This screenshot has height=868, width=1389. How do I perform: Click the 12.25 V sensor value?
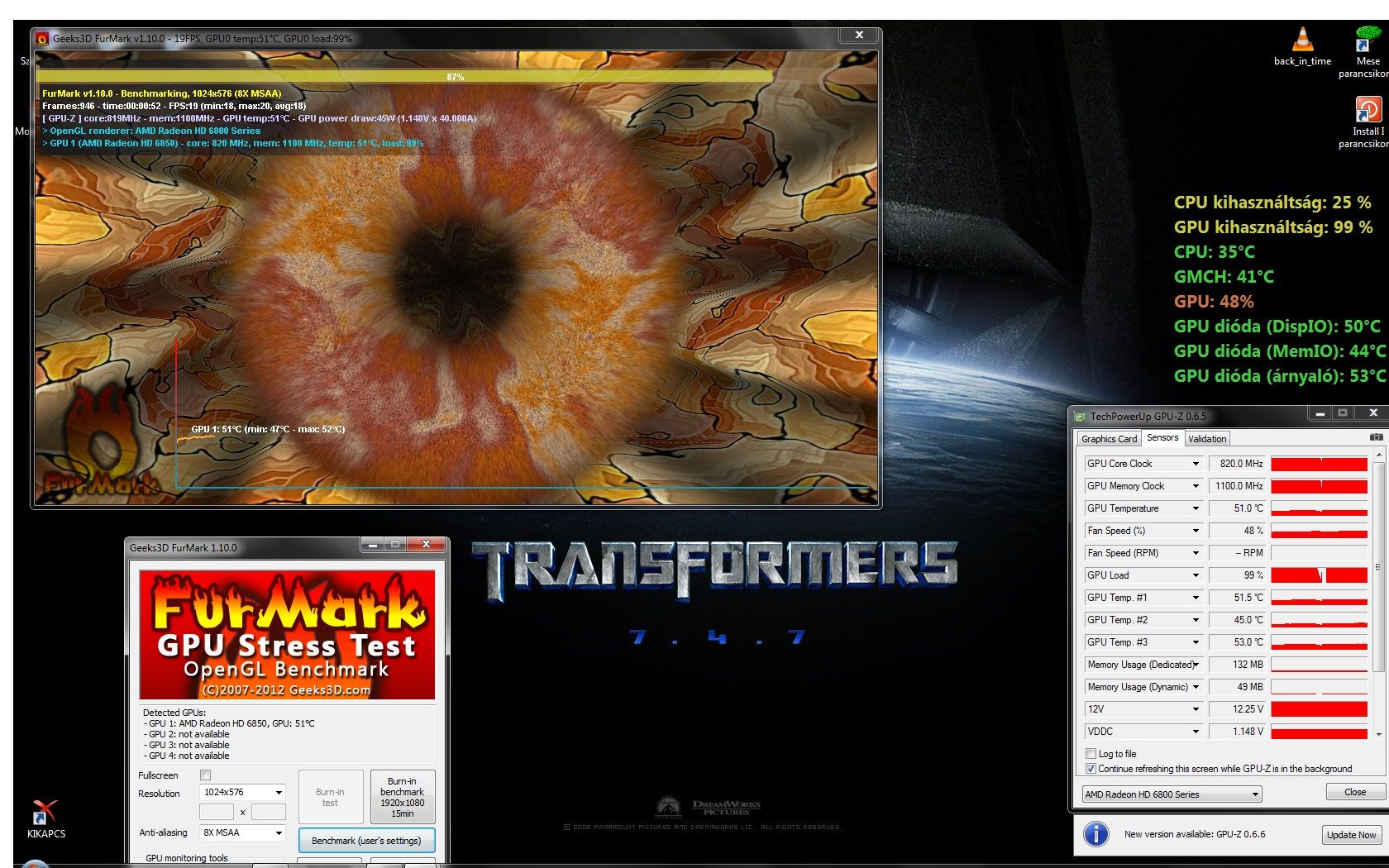[x=1238, y=709]
